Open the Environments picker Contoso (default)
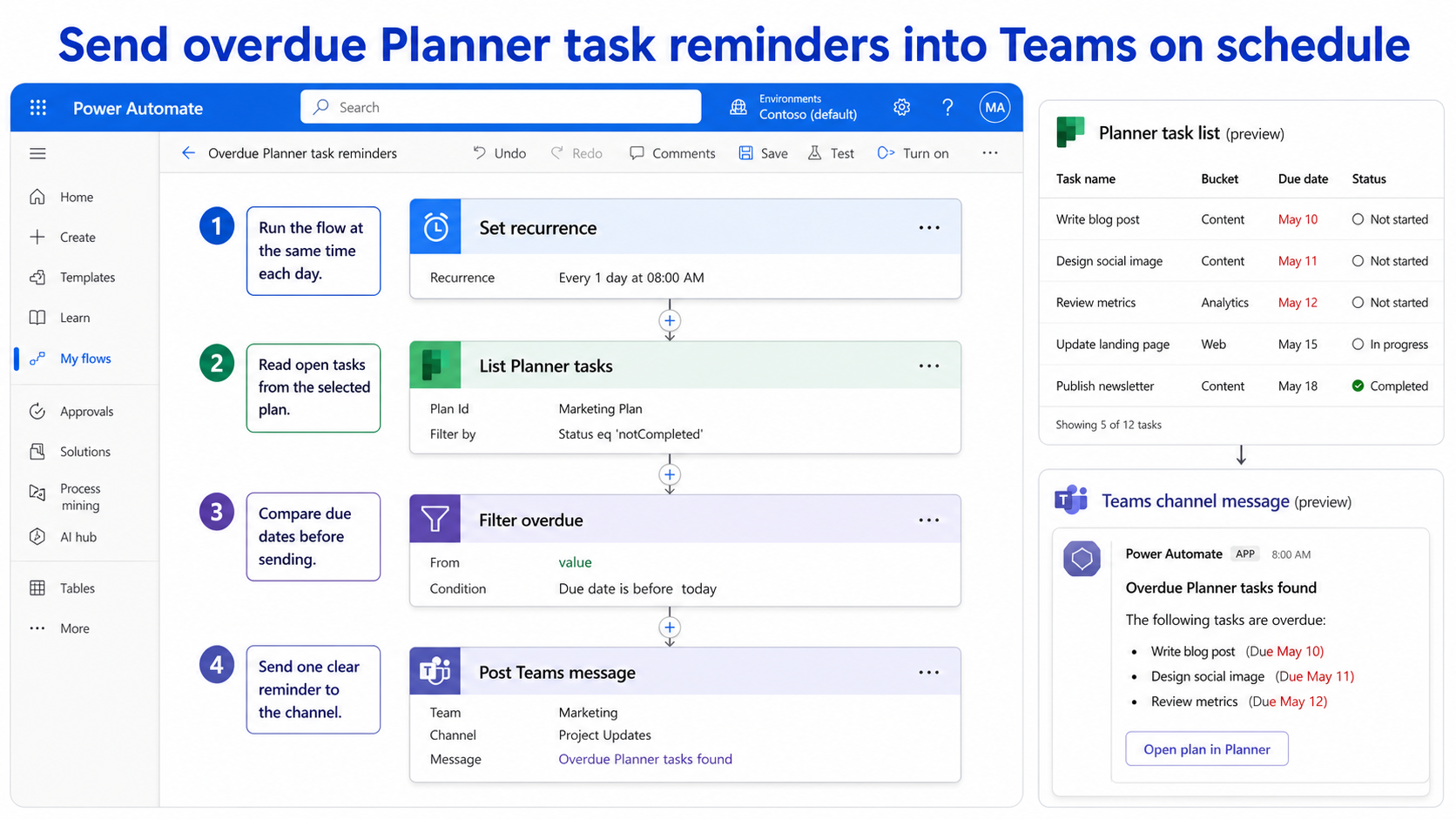This screenshot has width=1456, height=819. (794, 107)
